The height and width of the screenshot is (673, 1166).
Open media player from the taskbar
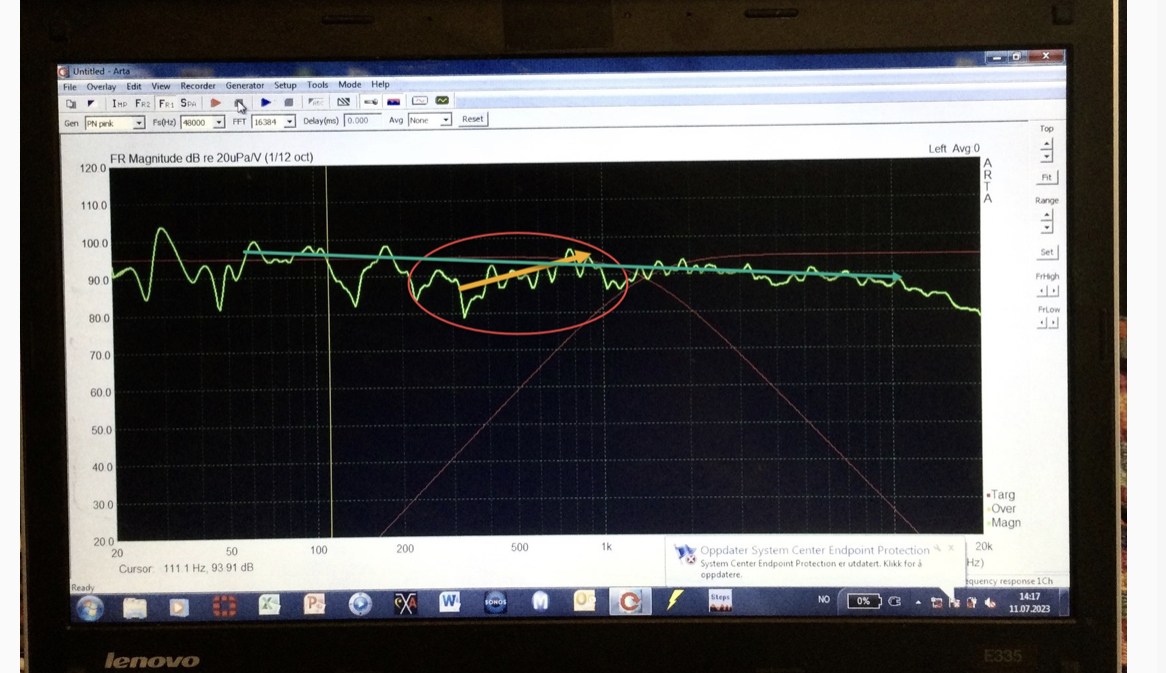(x=178, y=607)
